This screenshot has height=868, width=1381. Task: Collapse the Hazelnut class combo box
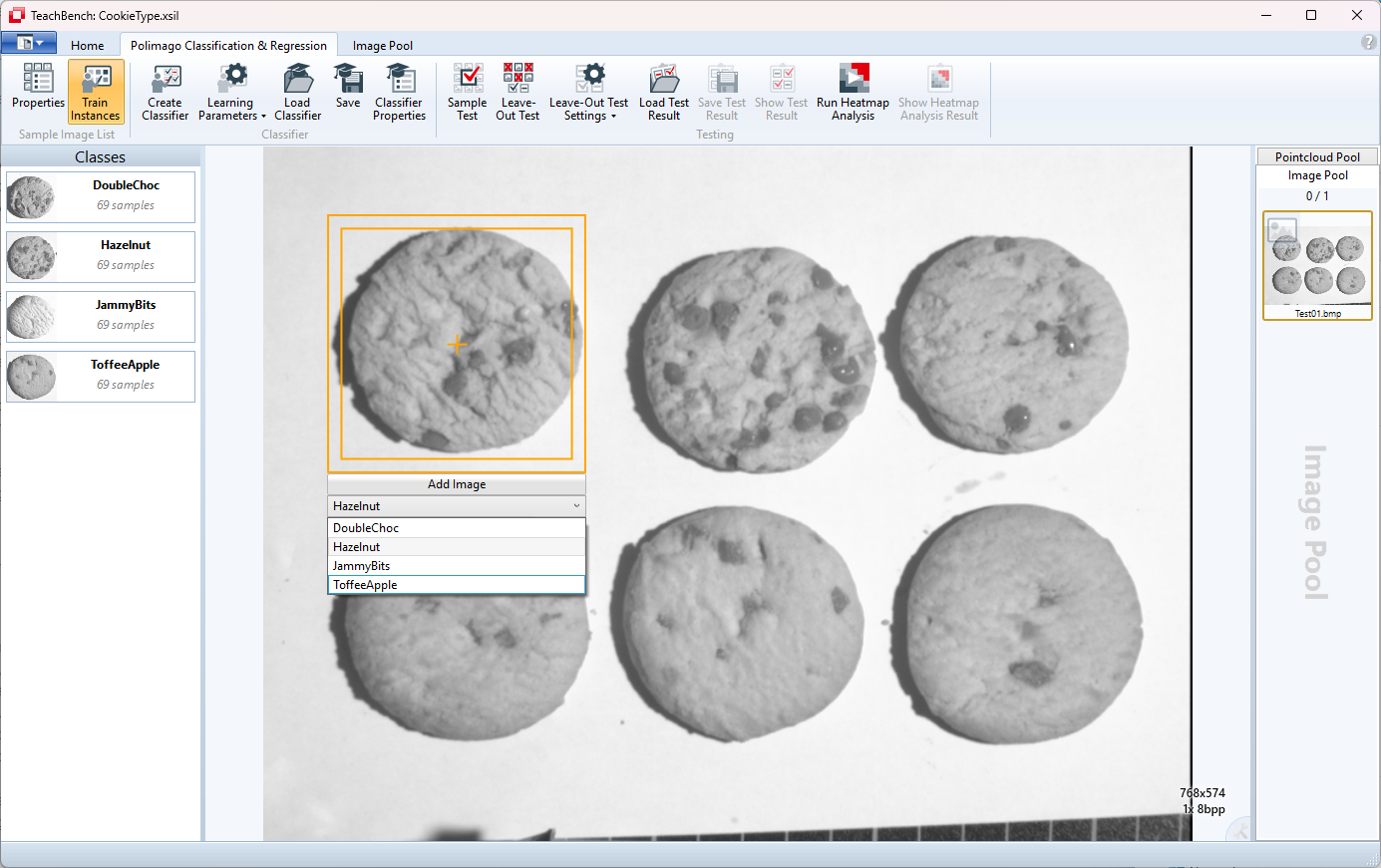click(x=575, y=506)
